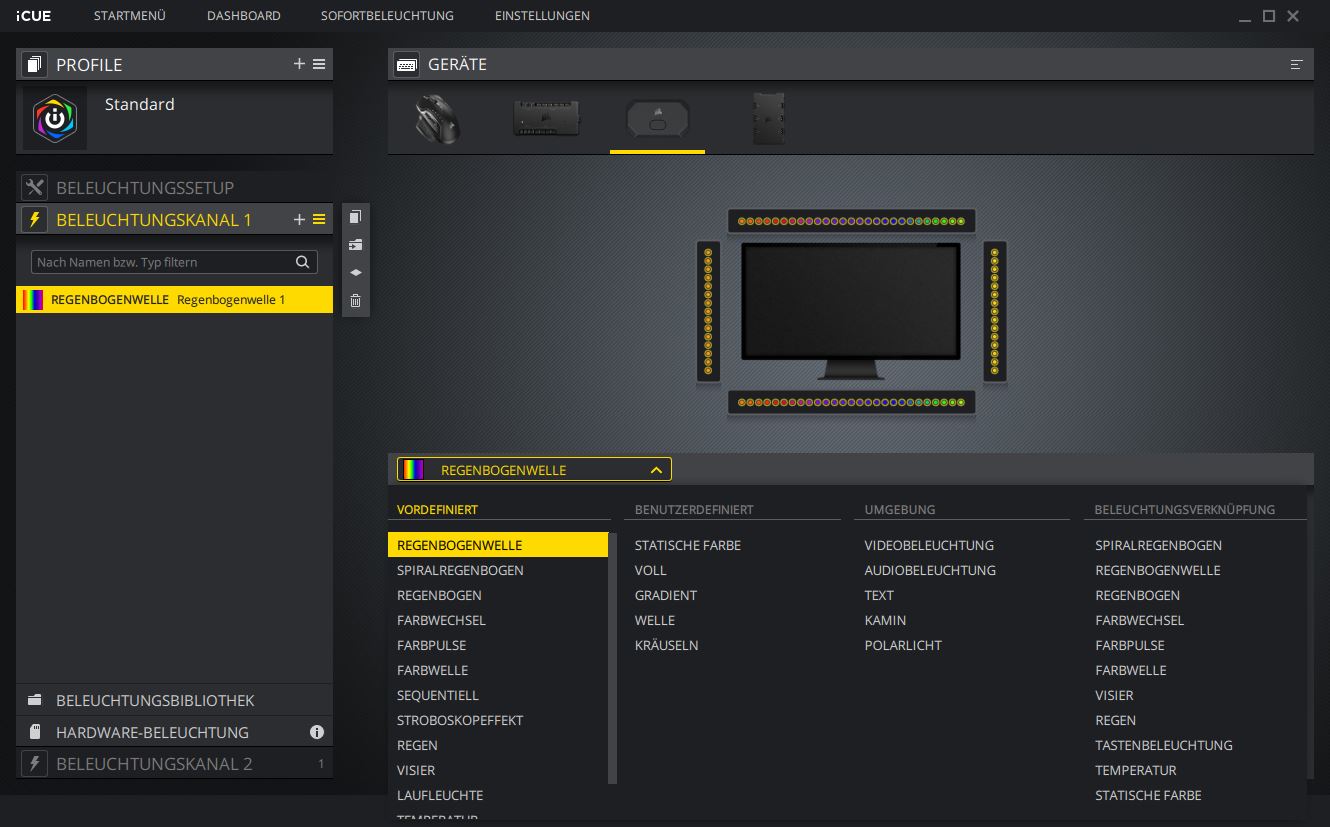Open Sofortbeleuchtung menu
This screenshot has height=827, width=1330.
[x=387, y=16]
